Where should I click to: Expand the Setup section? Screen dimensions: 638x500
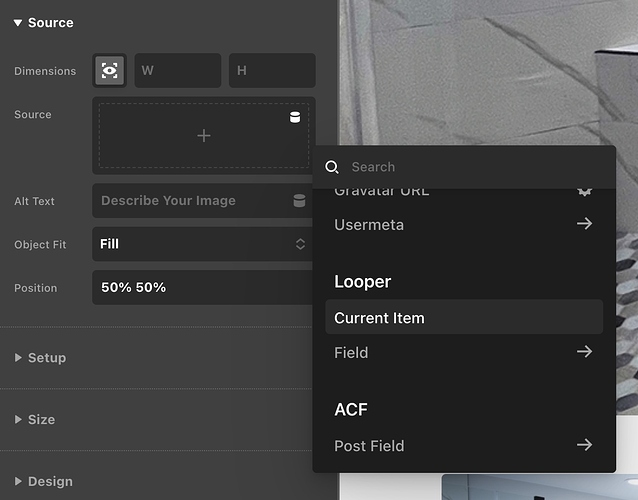(18, 358)
